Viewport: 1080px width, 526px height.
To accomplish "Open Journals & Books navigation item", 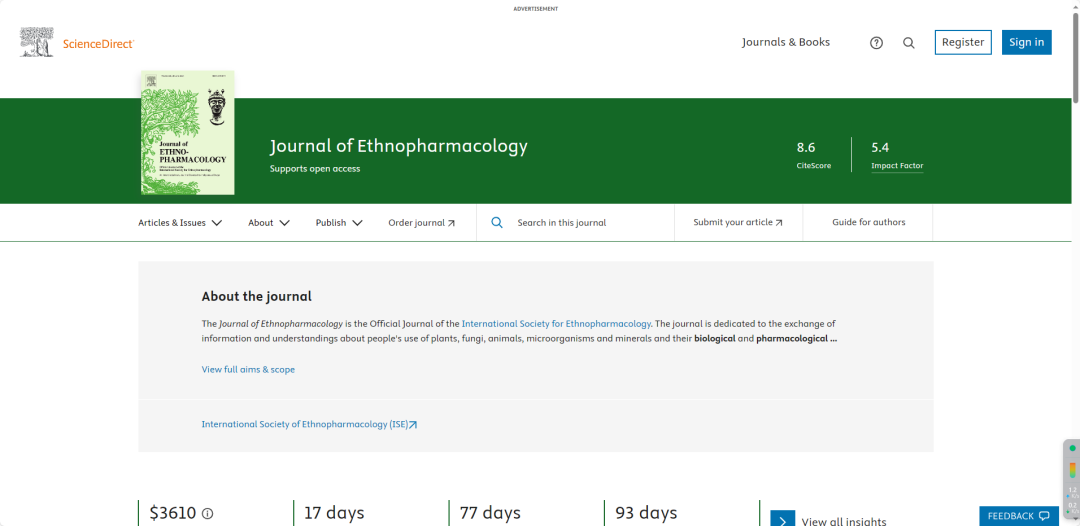I will click(x=786, y=42).
